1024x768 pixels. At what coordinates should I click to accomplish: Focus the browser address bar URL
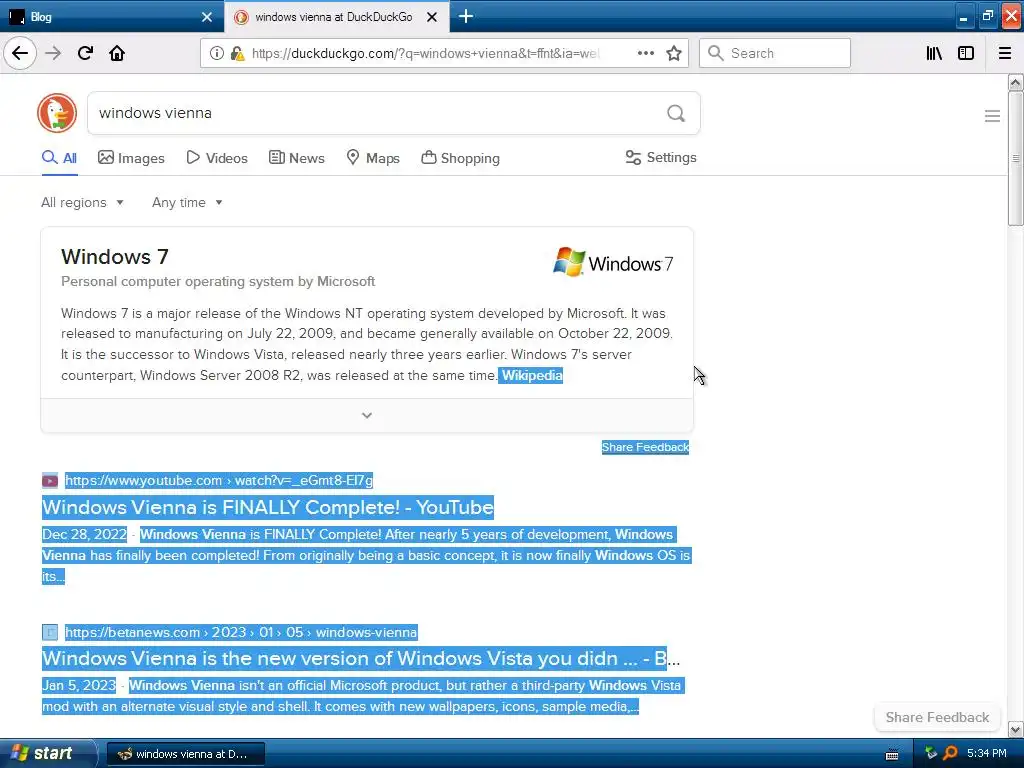(x=424, y=54)
